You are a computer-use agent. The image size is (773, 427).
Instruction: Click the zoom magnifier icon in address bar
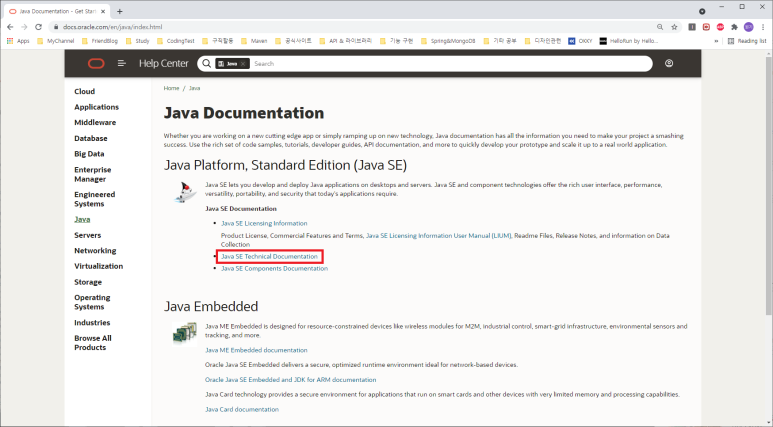660,27
